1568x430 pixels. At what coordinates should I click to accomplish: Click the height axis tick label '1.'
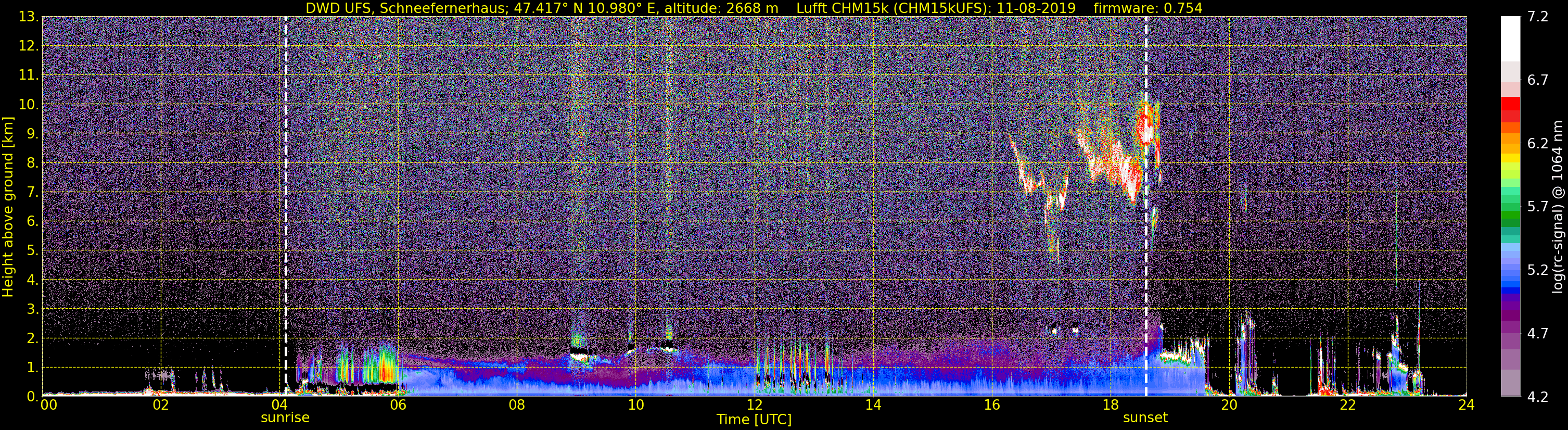32,367
